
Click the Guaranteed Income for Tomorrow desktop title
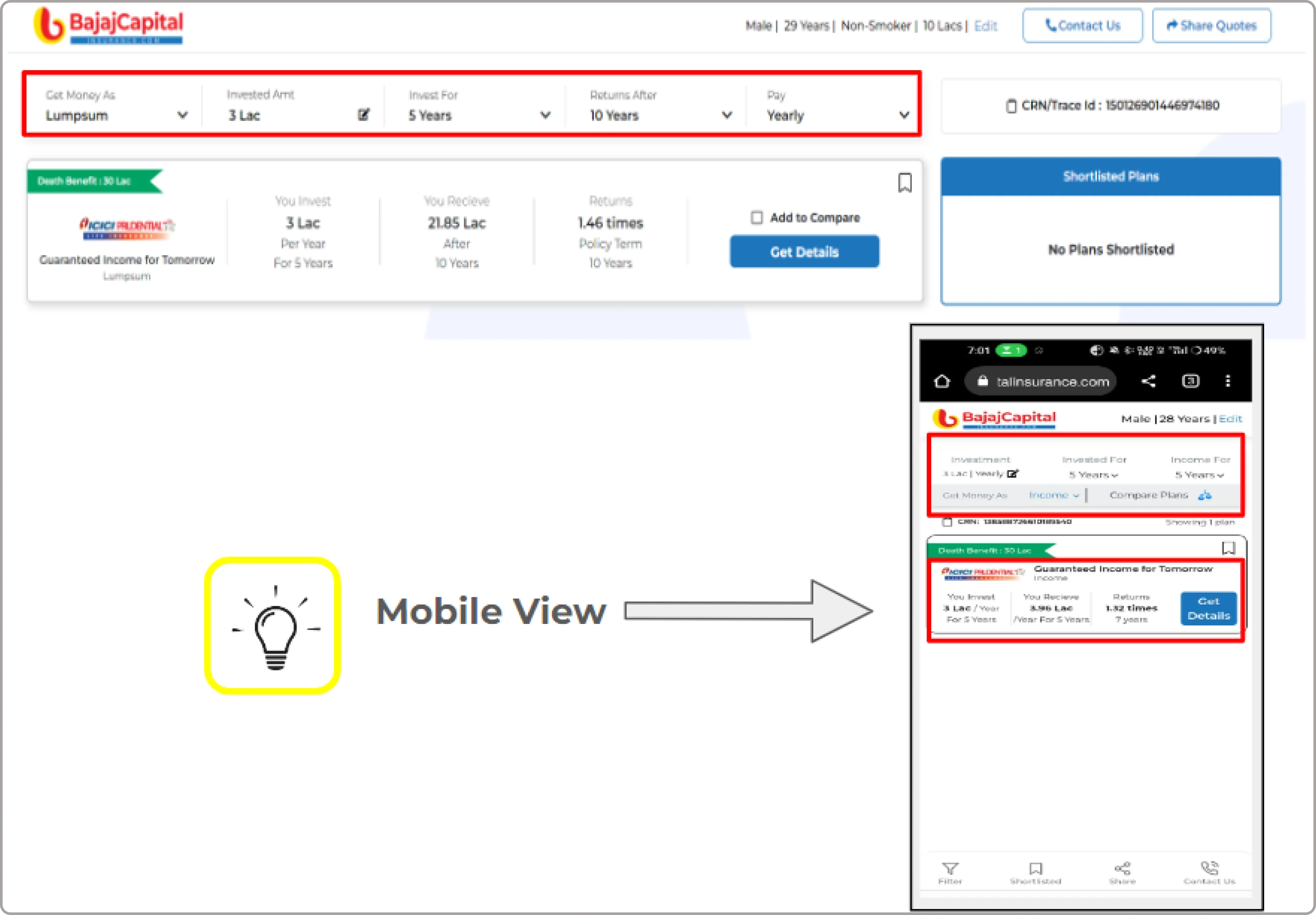(x=127, y=259)
